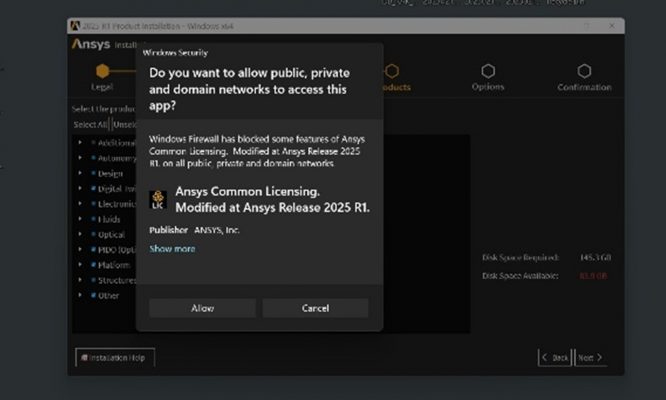This screenshot has height=400, width=666.
Task: Expand the Digital tree node
Action: (x=80, y=188)
